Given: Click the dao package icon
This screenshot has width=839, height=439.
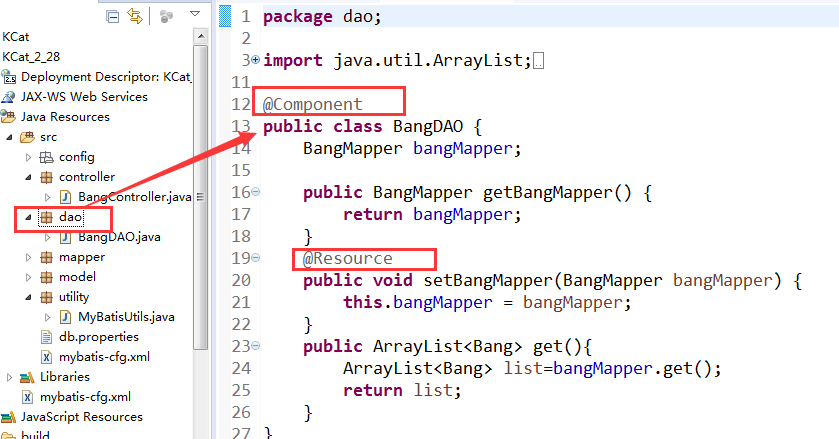Looking at the screenshot, I should [x=47, y=217].
